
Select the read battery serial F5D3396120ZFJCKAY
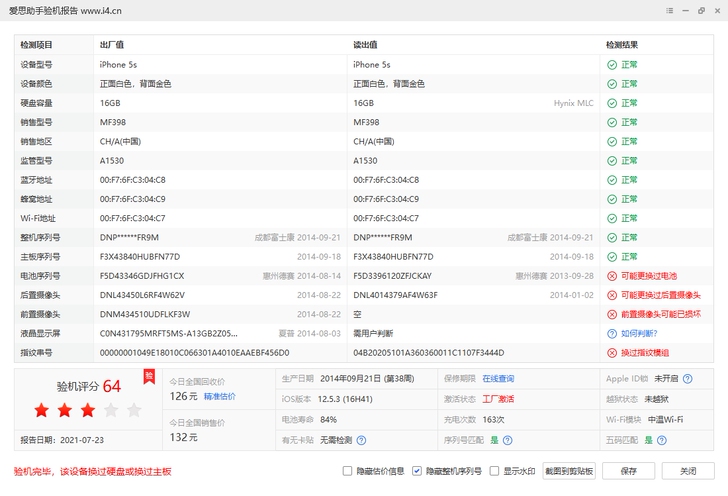[393, 276]
